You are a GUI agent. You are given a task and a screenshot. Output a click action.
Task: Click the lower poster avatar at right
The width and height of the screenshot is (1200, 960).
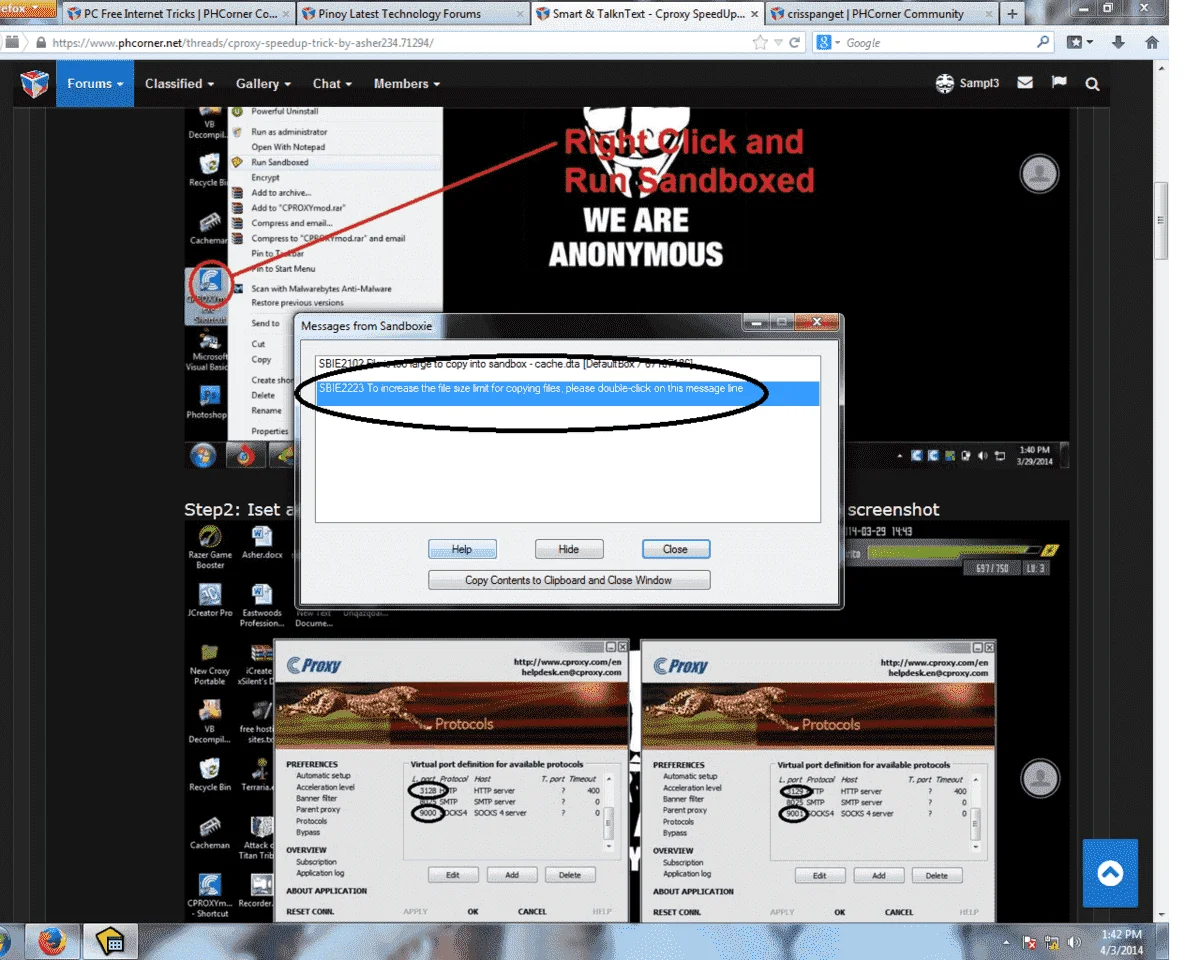[1039, 778]
